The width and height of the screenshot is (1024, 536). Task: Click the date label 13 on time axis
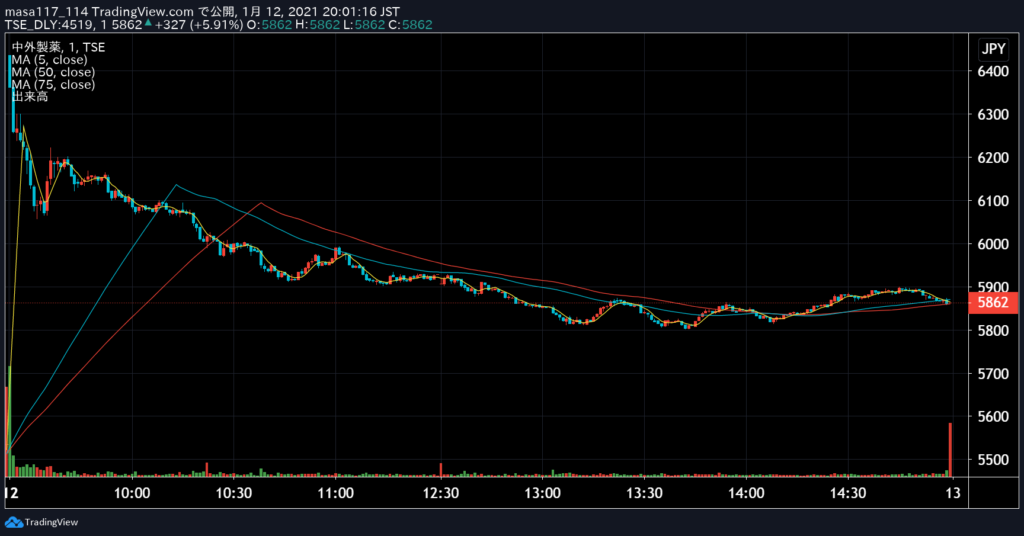(953, 493)
